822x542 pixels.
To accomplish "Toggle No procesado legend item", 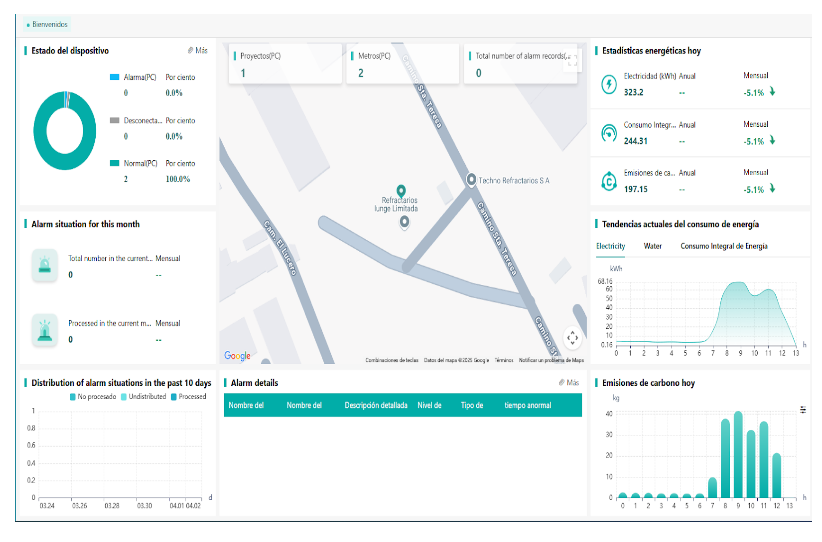I will point(93,397).
